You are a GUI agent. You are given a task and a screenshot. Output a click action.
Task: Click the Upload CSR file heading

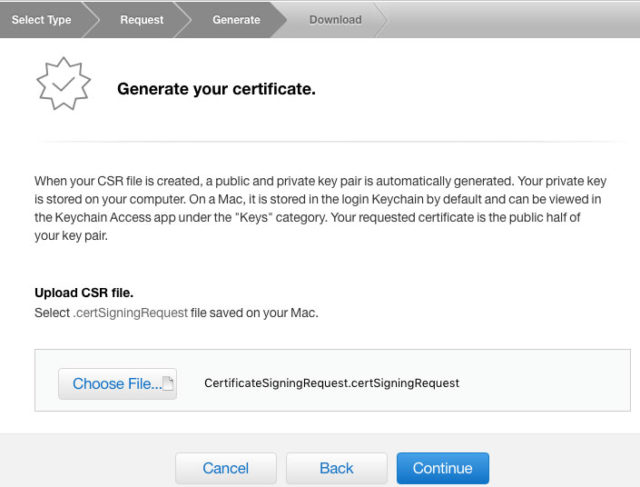tap(84, 293)
